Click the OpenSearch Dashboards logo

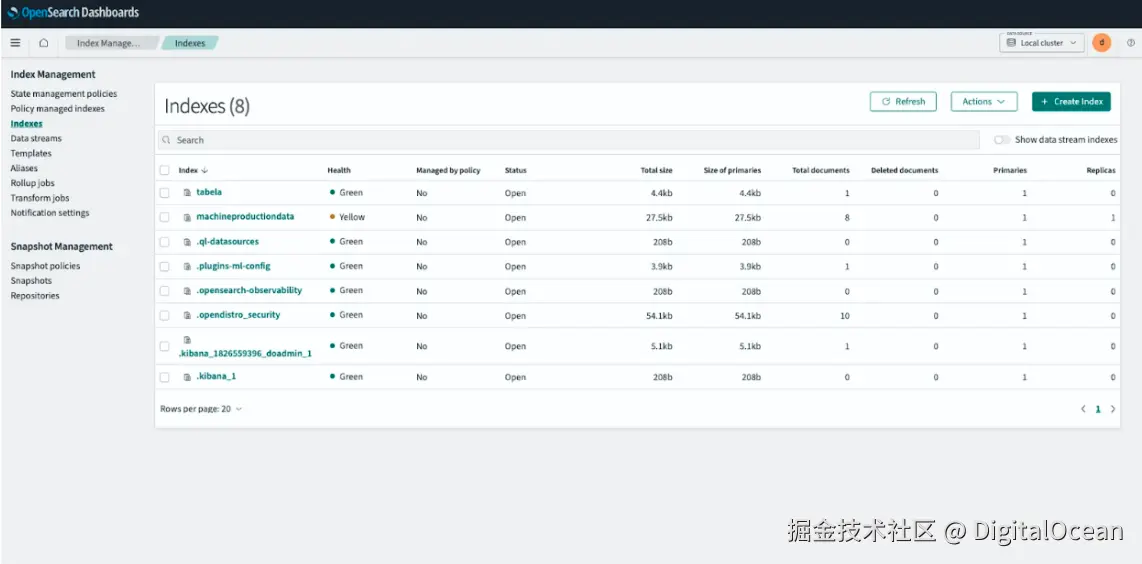[73, 12]
